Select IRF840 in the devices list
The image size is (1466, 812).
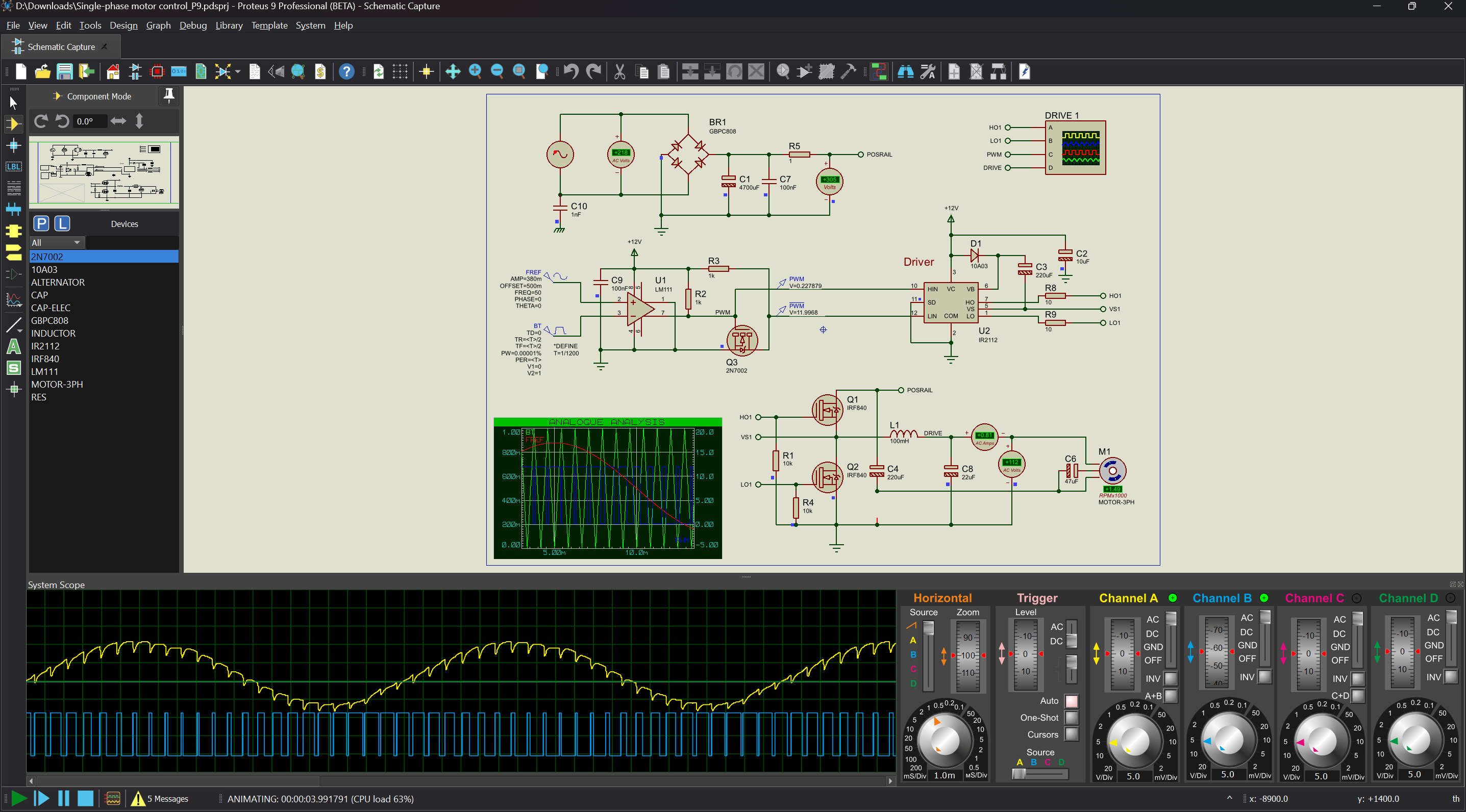[x=45, y=359]
